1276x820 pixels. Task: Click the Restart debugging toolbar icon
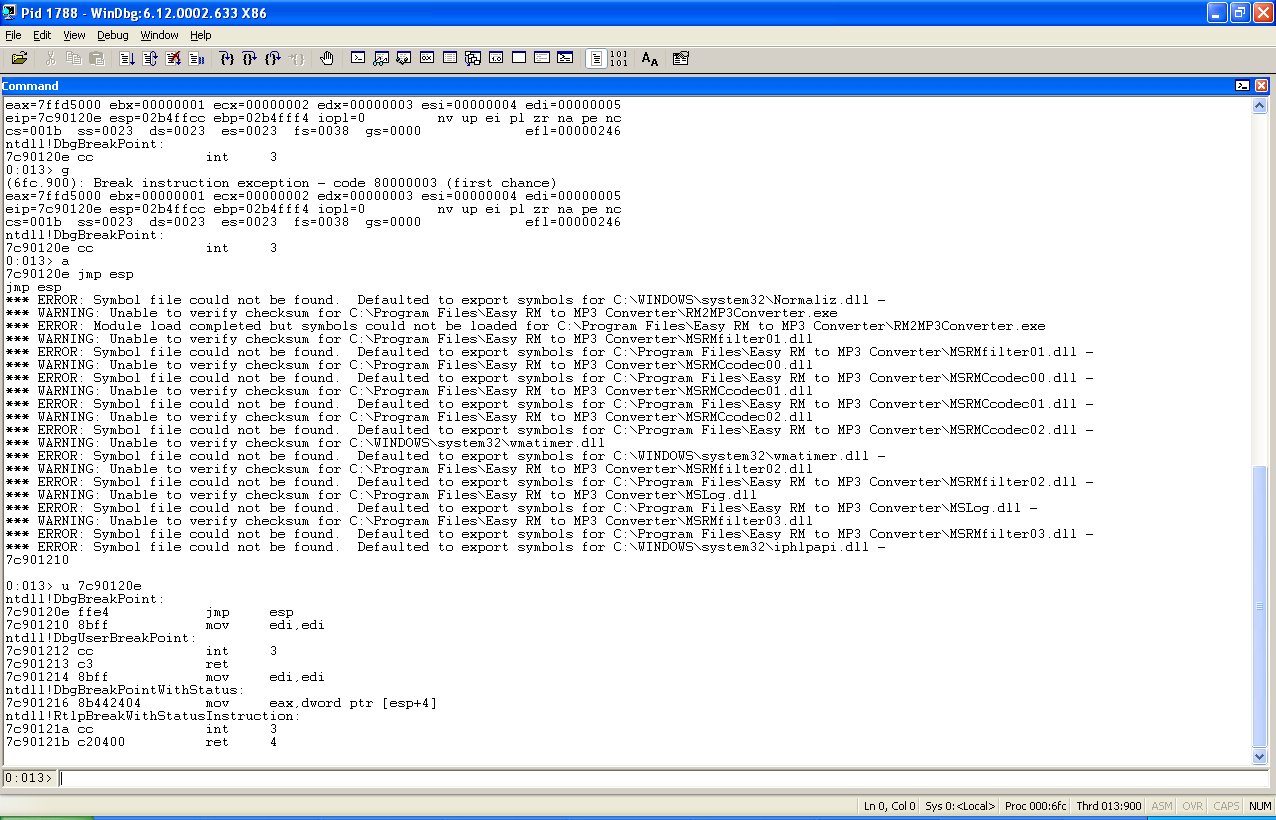point(150,59)
